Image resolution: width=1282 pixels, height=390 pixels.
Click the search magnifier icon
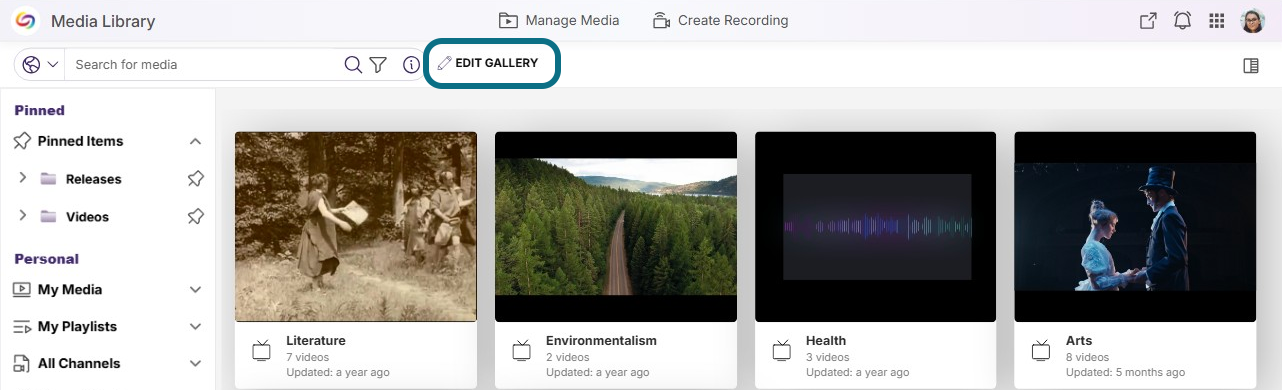click(352, 64)
